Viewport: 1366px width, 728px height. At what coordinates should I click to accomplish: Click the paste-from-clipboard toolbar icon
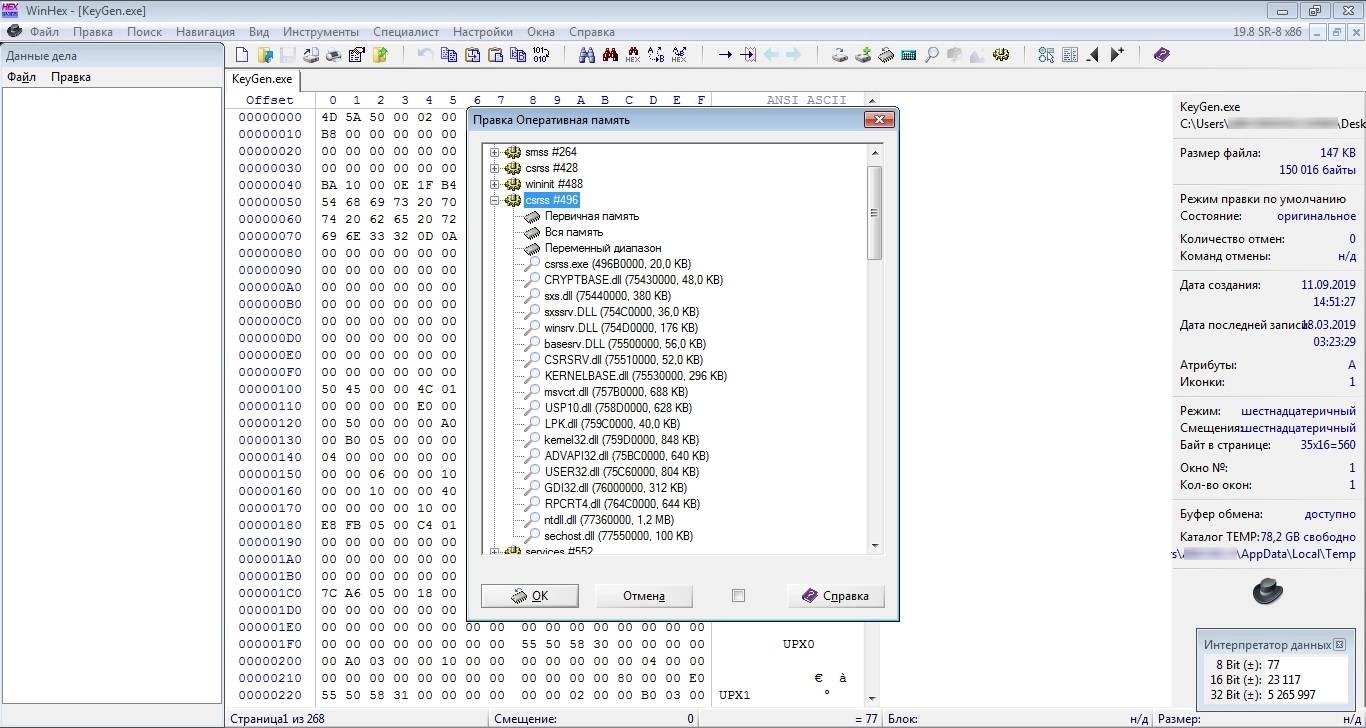tap(495, 55)
